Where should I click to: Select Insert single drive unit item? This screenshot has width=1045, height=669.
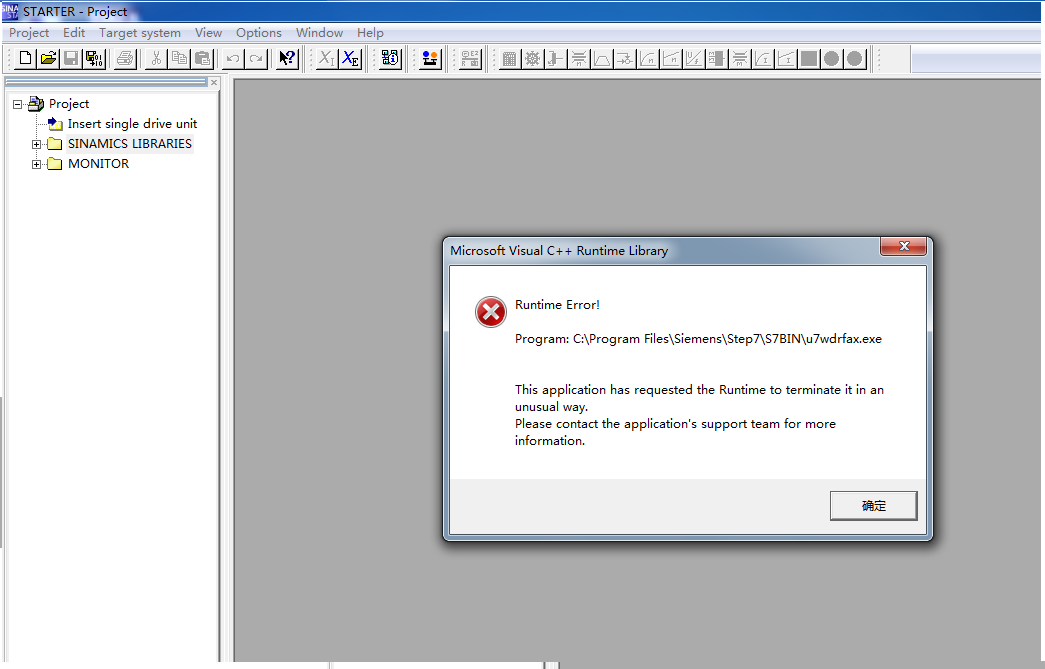point(132,124)
